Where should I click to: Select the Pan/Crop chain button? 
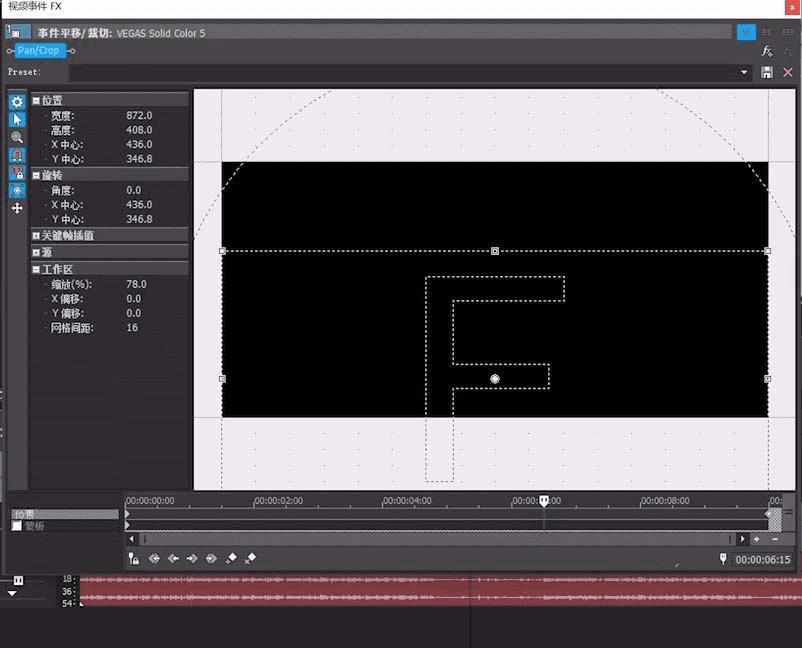tap(40, 51)
